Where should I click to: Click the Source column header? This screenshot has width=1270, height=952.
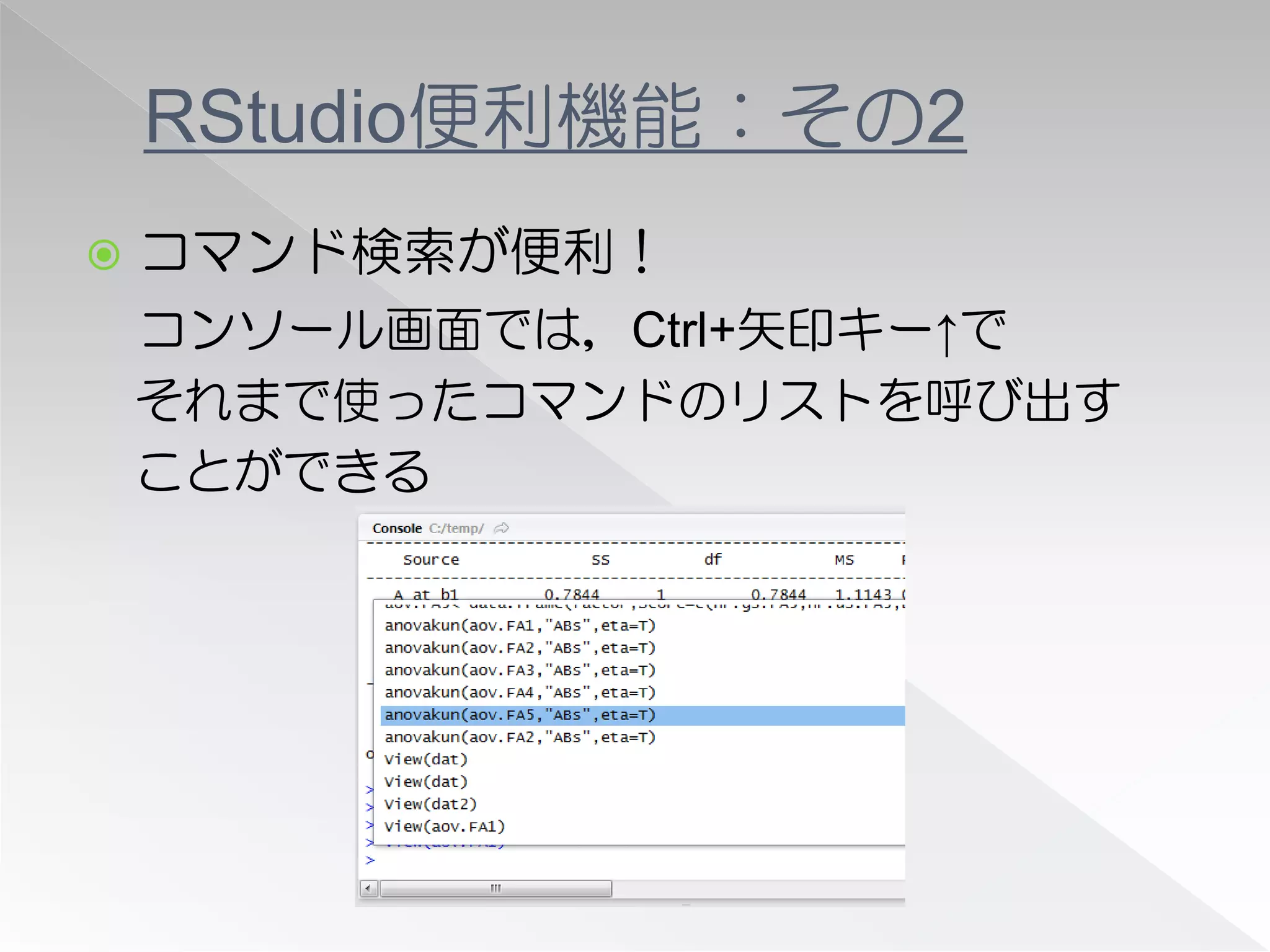pos(431,560)
